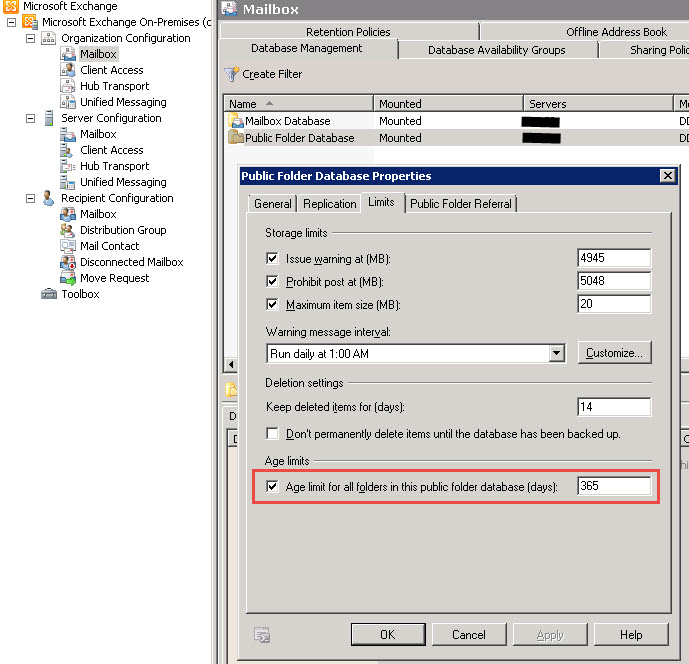Click the Mailbox header icon in the result pane
Viewport: 689px width, 664px height.
point(229,9)
